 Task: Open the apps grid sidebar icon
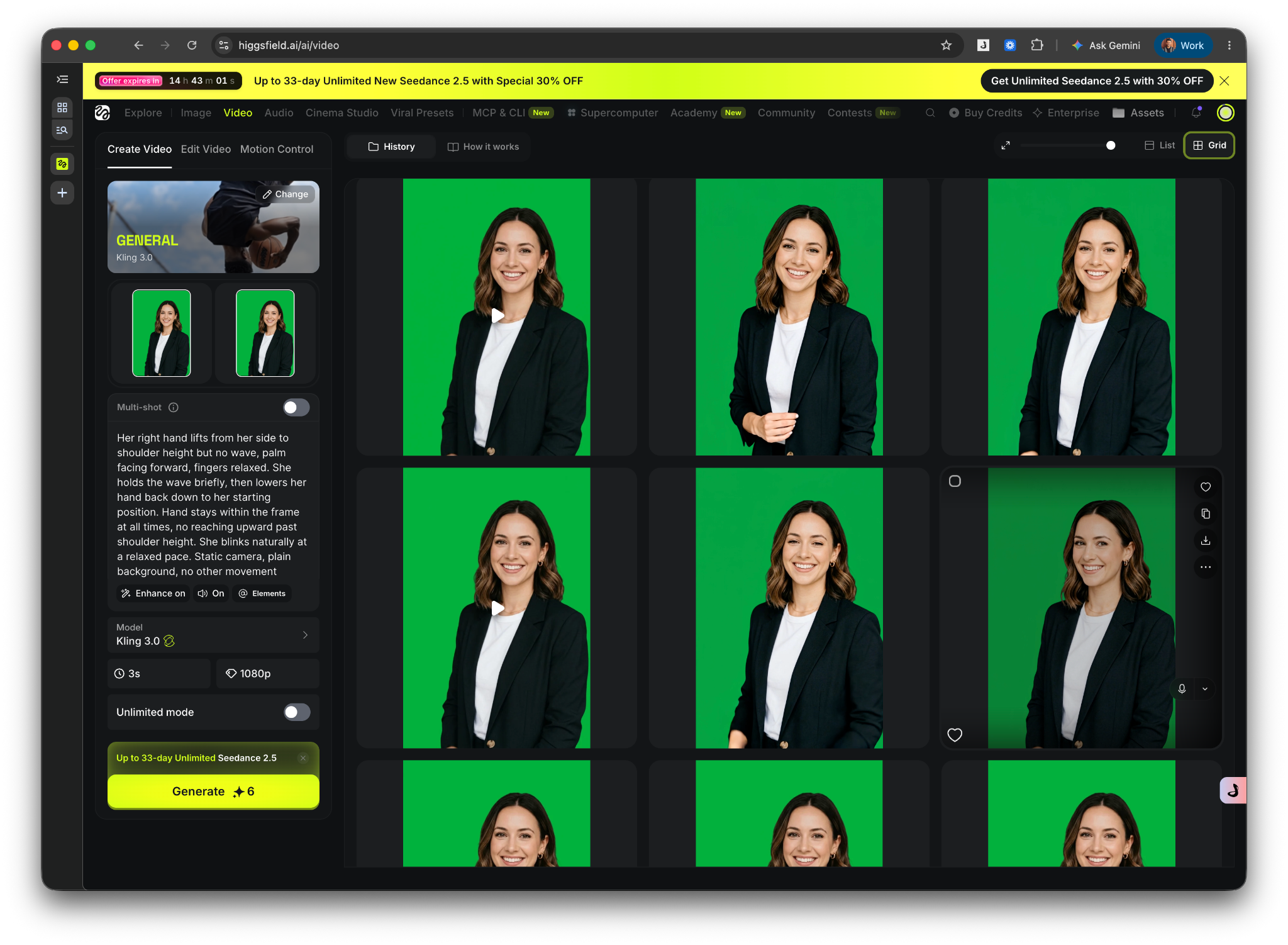click(x=62, y=108)
